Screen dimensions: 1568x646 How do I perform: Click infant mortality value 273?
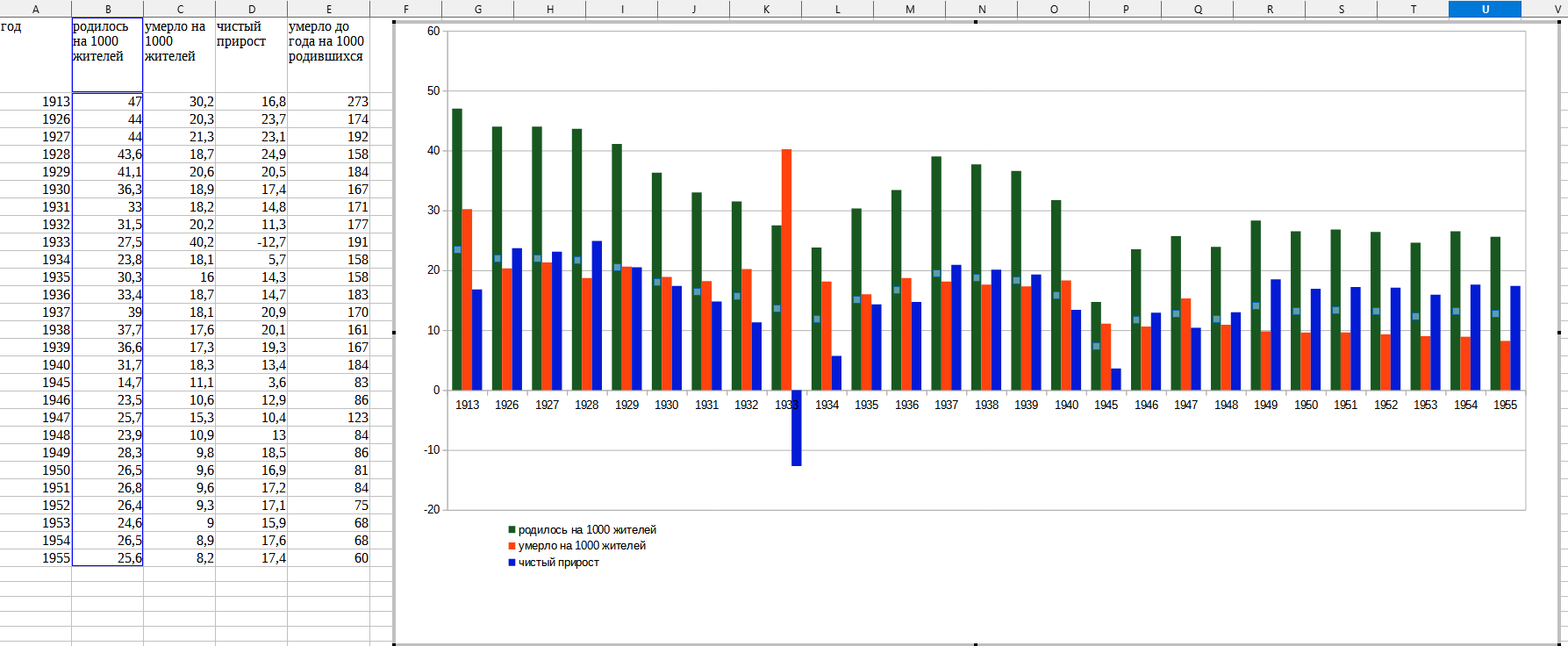329,102
